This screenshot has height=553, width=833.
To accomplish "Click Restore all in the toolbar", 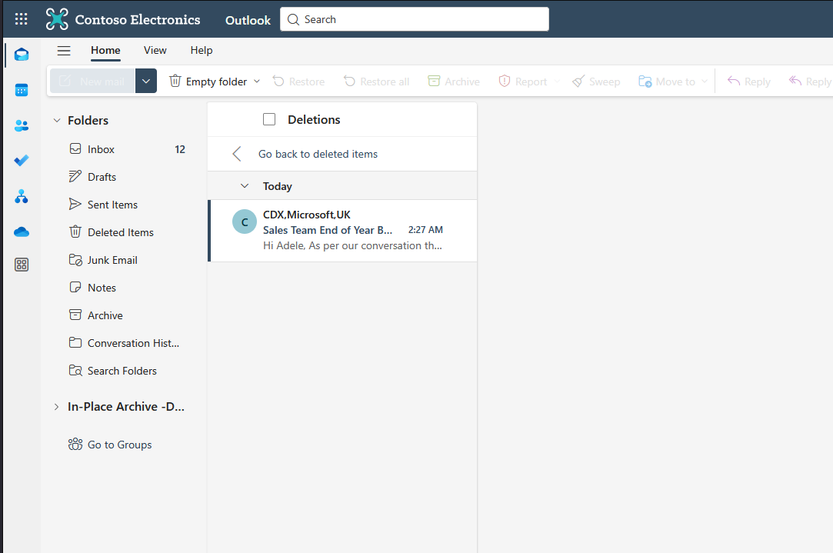I will 376,81.
